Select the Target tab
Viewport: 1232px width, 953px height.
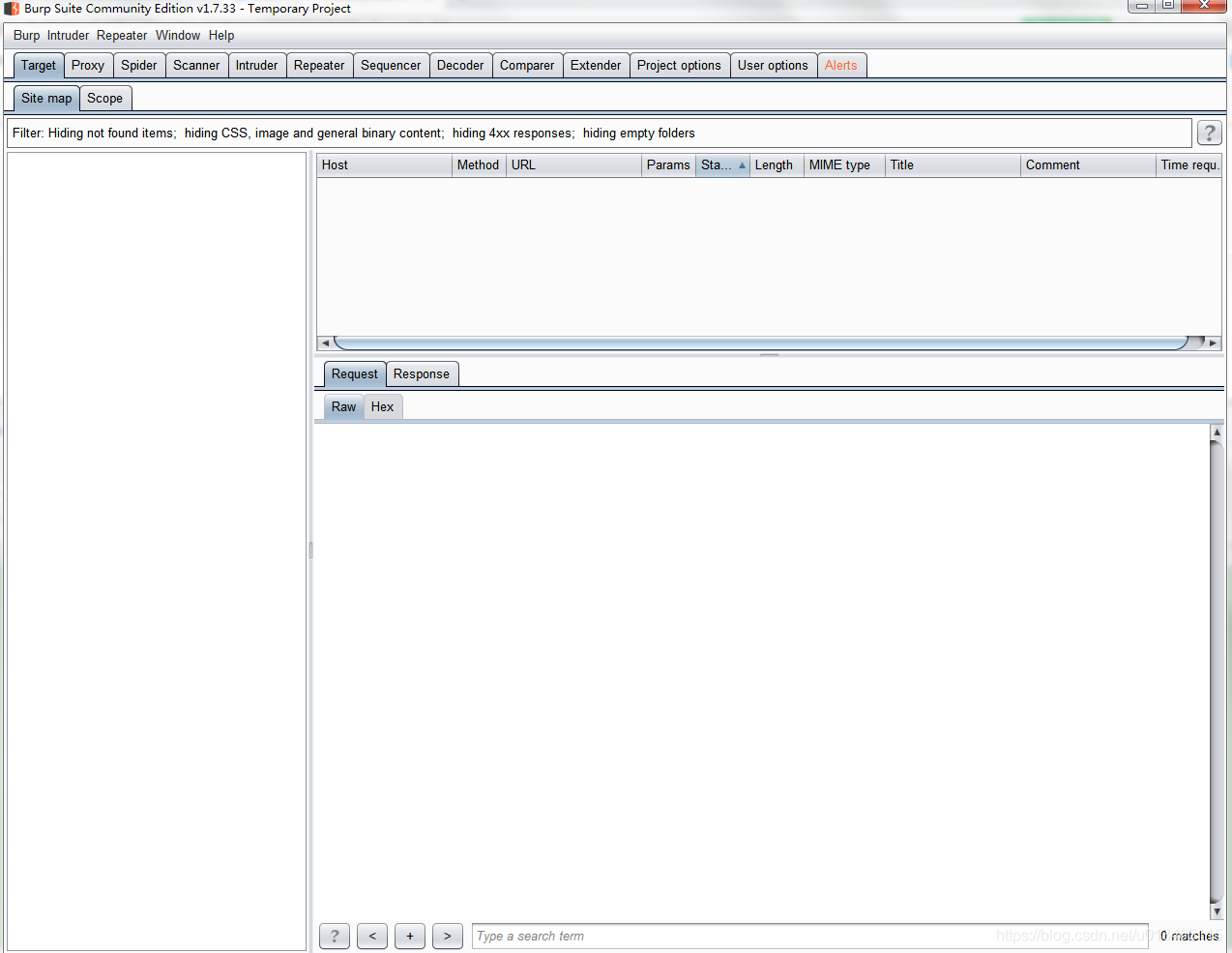pyautogui.click(x=39, y=66)
